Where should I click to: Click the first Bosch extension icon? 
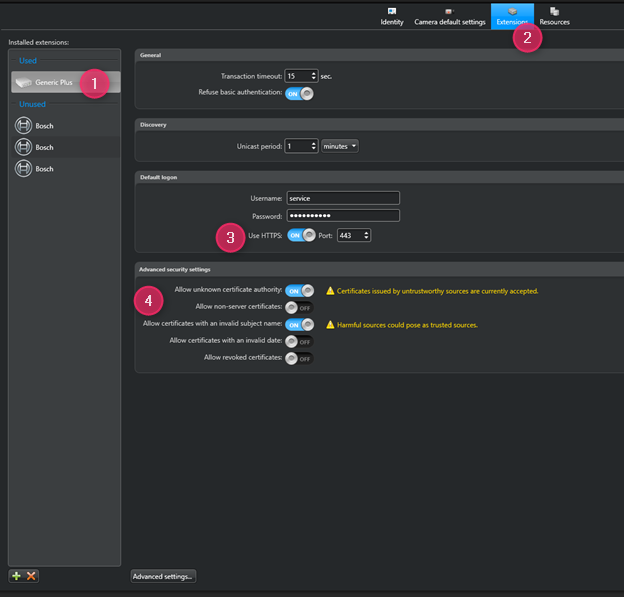click(x=23, y=126)
